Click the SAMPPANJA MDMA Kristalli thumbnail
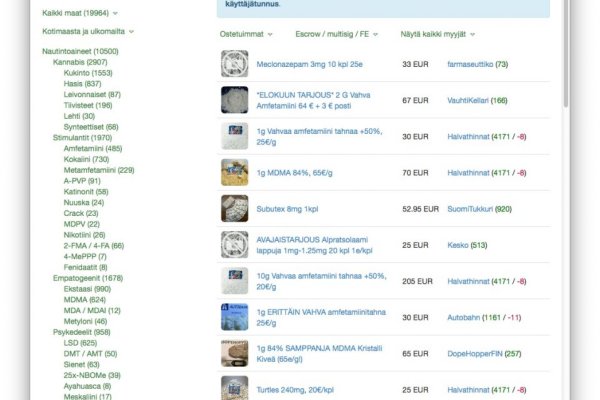The width and height of the screenshot is (600, 400). point(235,353)
